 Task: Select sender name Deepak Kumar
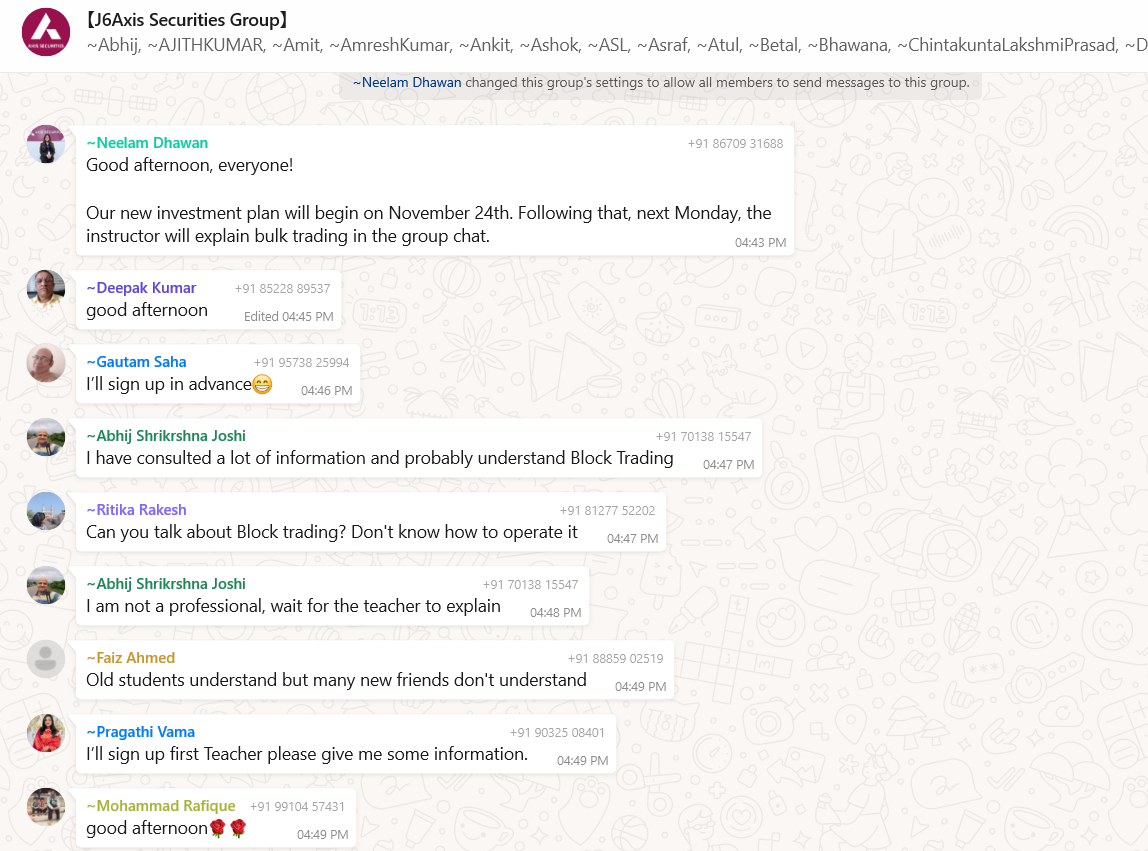tap(141, 288)
